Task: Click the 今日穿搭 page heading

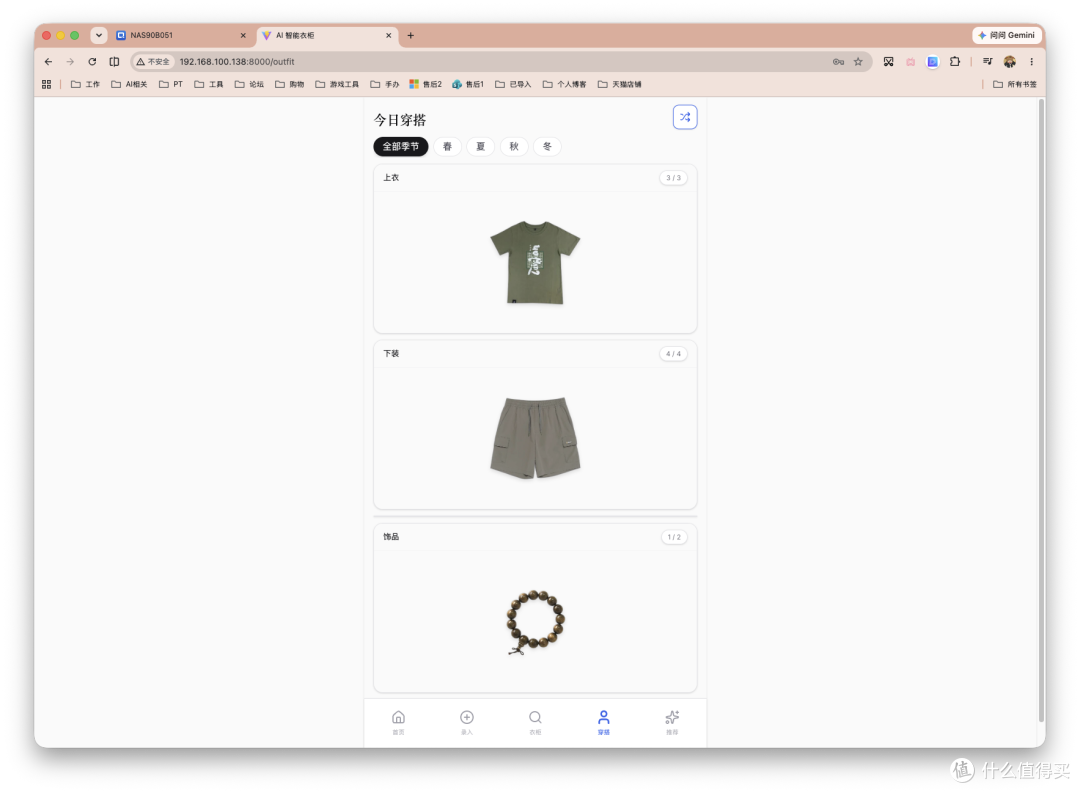Action: point(400,120)
